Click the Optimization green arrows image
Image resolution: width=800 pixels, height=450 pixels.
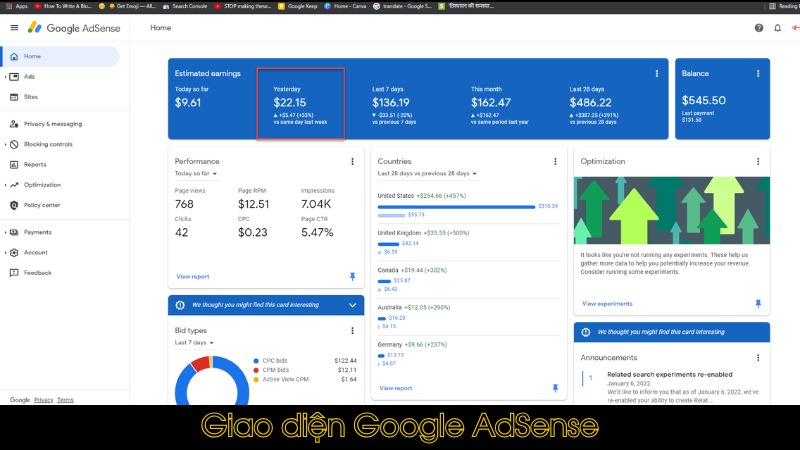[x=672, y=210]
